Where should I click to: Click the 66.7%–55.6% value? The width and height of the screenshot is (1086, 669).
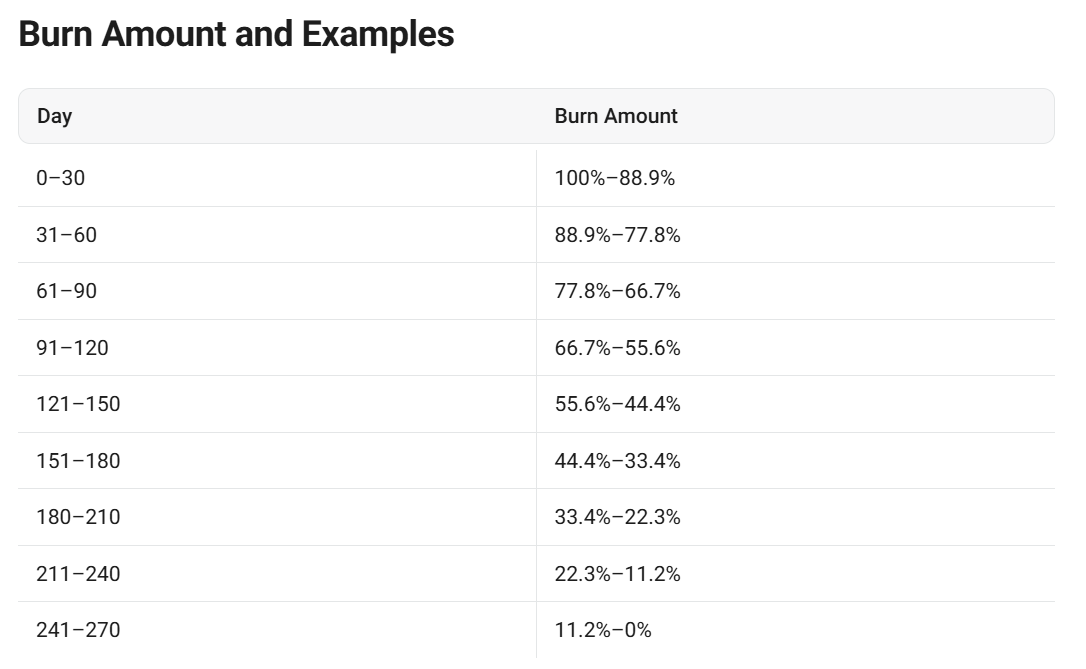point(617,348)
